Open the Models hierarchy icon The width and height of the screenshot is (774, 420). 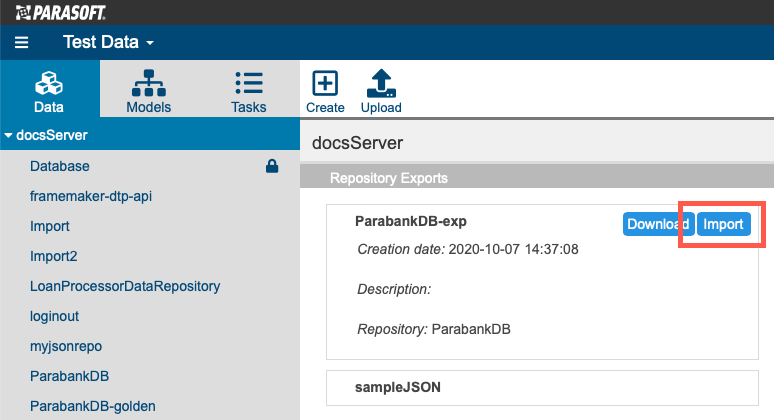tap(149, 83)
